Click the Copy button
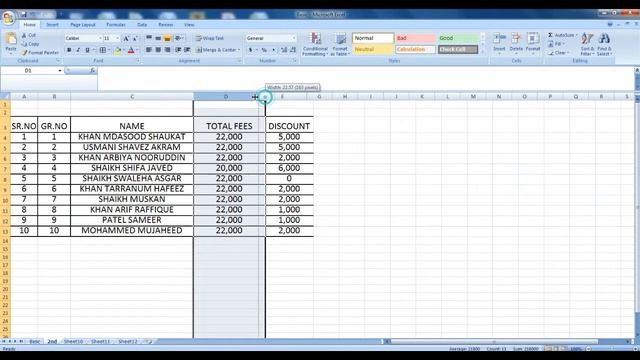The width and height of the screenshot is (640, 360). pyautogui.click(x=30, y=44)
